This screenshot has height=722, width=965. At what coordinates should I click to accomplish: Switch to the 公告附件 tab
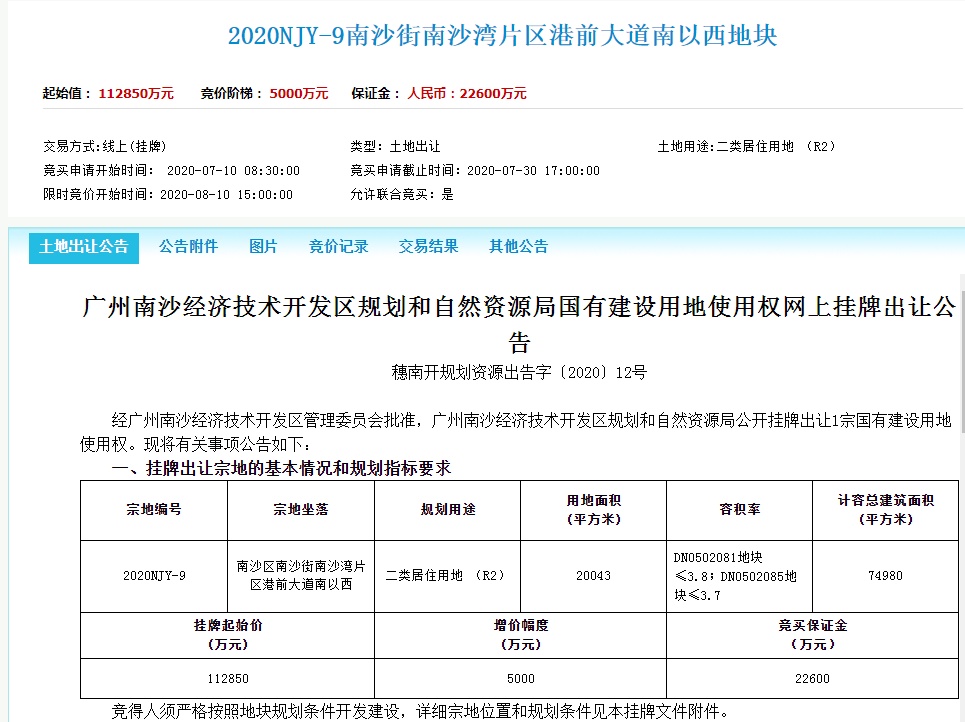tap(189, 246)
